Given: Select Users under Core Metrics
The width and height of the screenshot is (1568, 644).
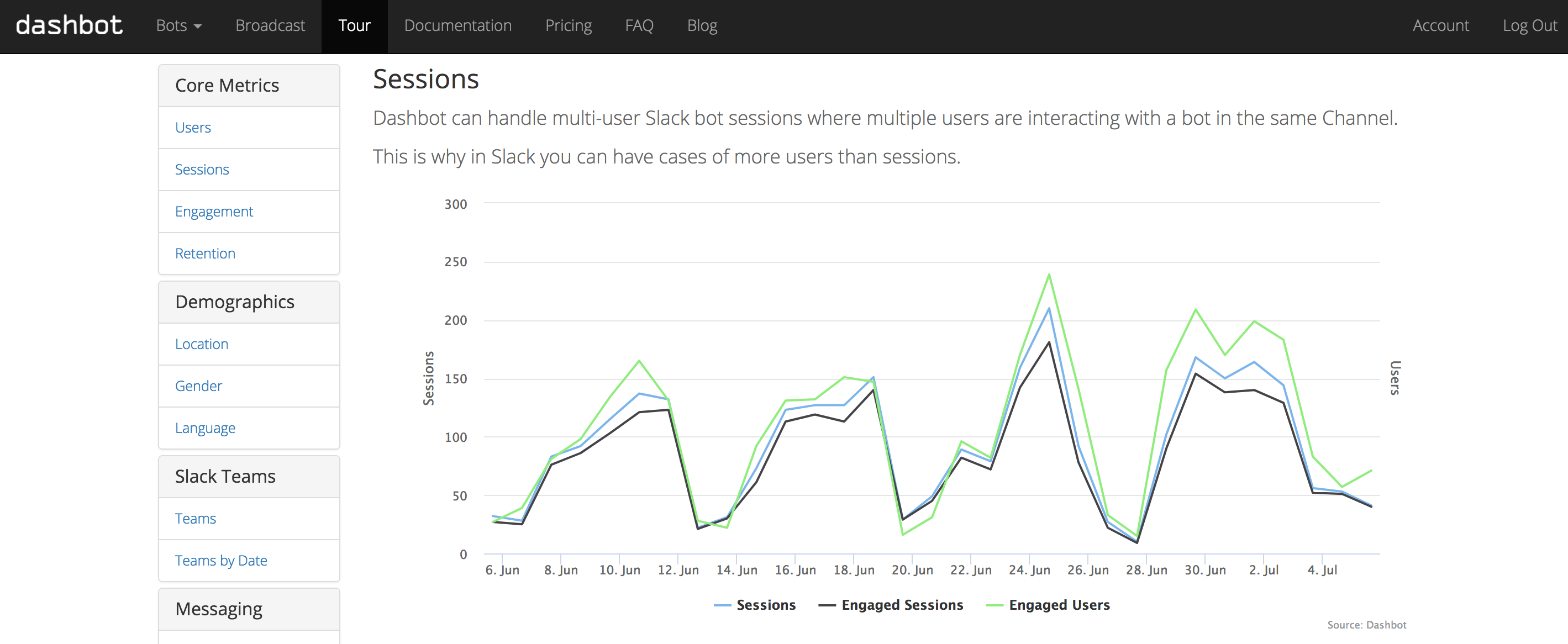Looking at the screenshot, I should 193,128.
